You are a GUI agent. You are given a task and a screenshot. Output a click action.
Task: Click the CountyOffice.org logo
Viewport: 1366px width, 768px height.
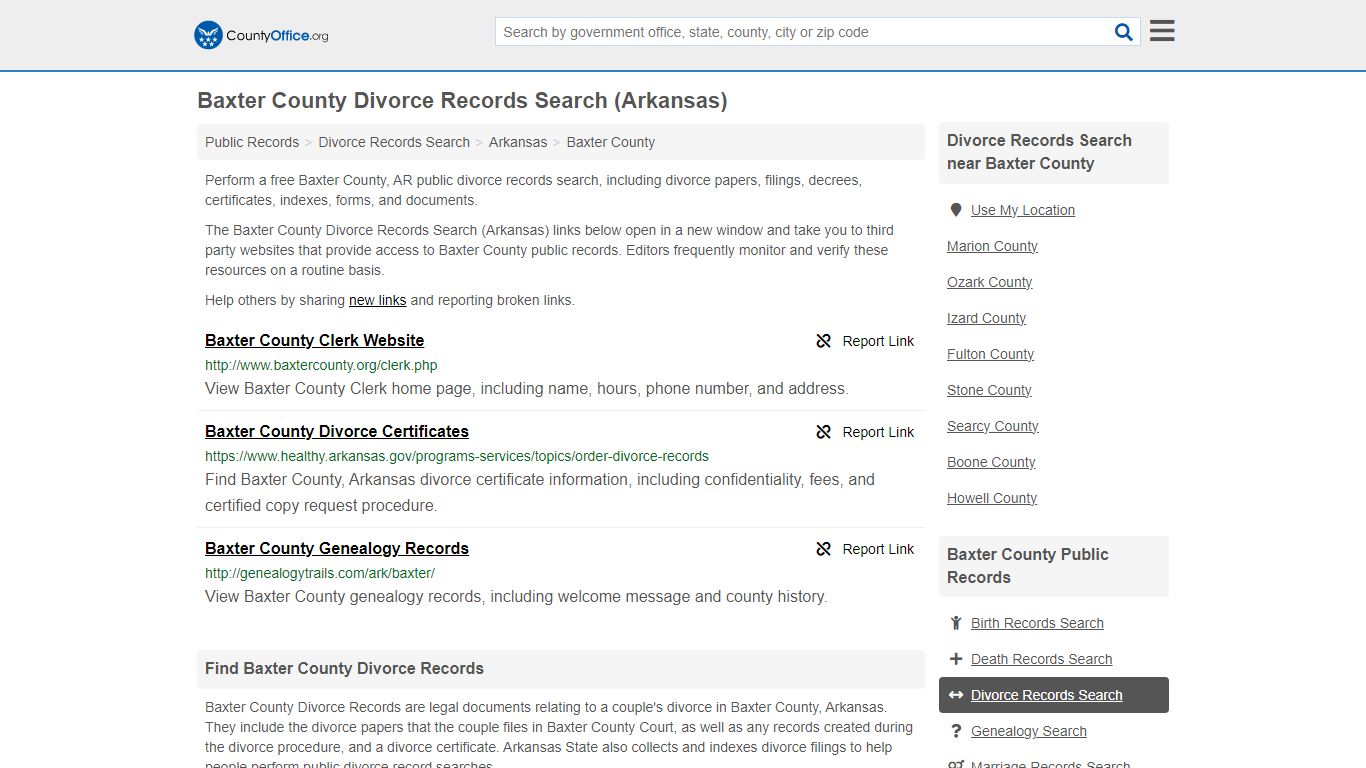(x=261, y=35)
